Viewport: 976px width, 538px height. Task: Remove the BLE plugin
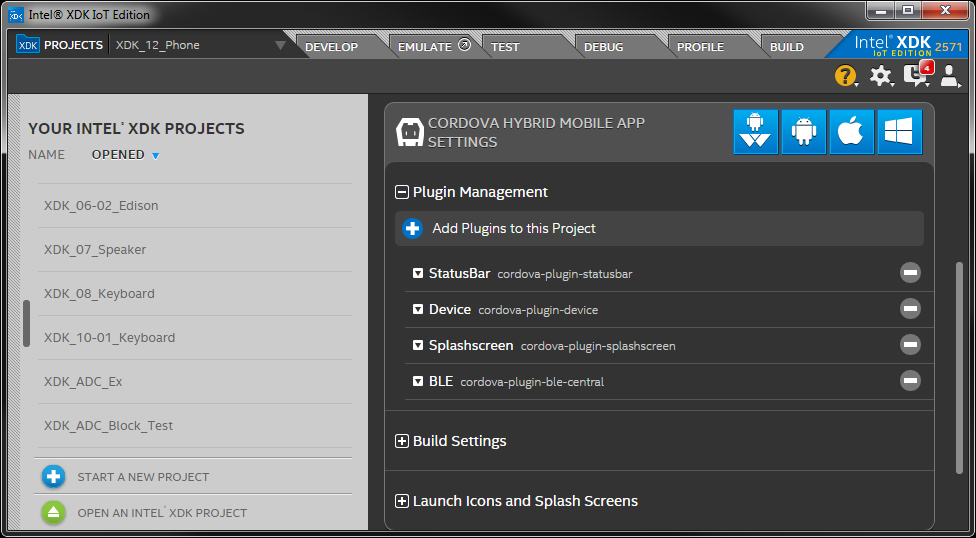click(910, 380)
